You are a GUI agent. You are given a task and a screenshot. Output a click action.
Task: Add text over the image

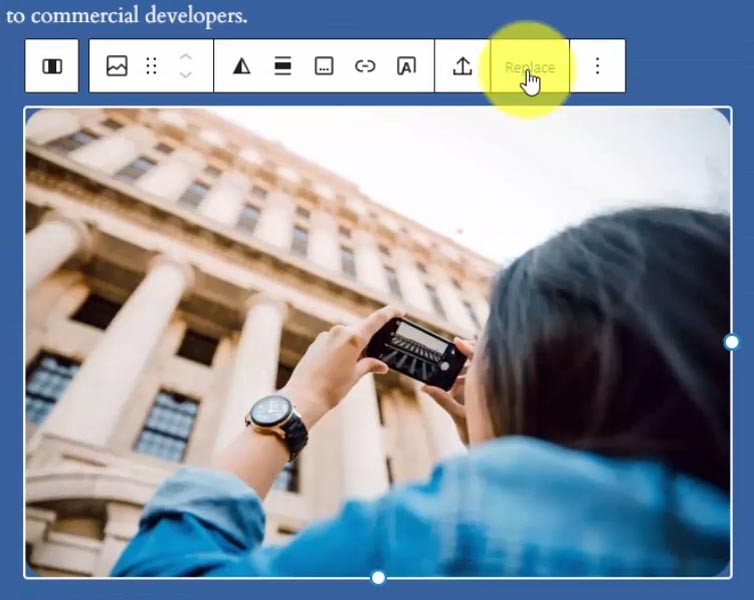pos(406,66)
